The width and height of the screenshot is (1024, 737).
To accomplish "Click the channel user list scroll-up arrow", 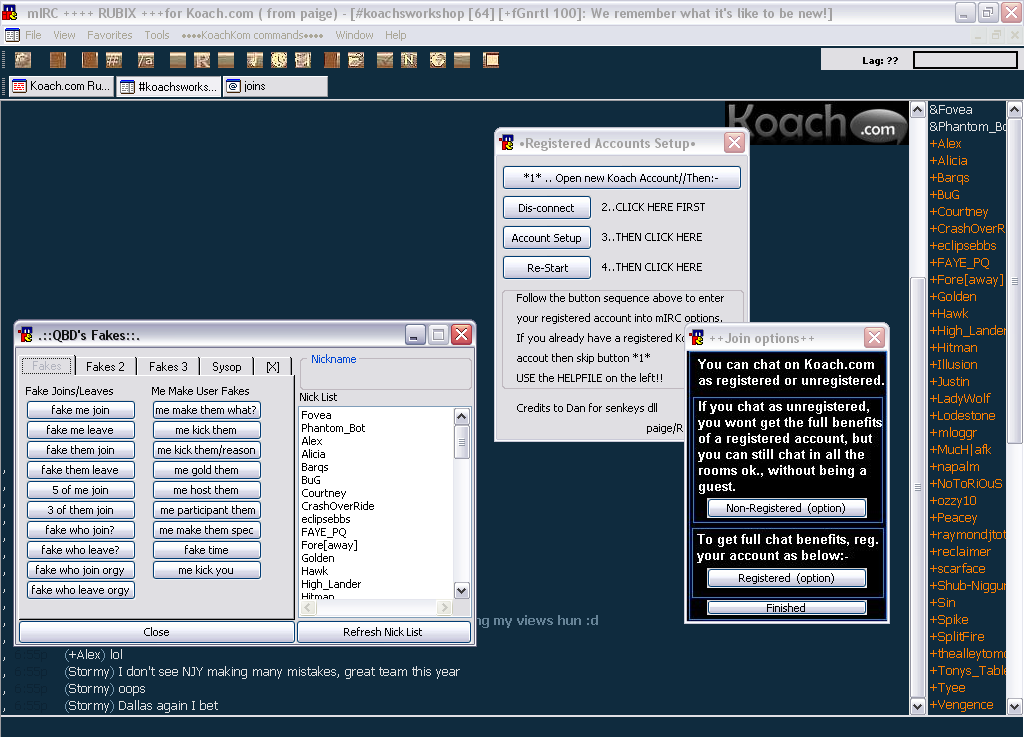I will click(1015, 110).
